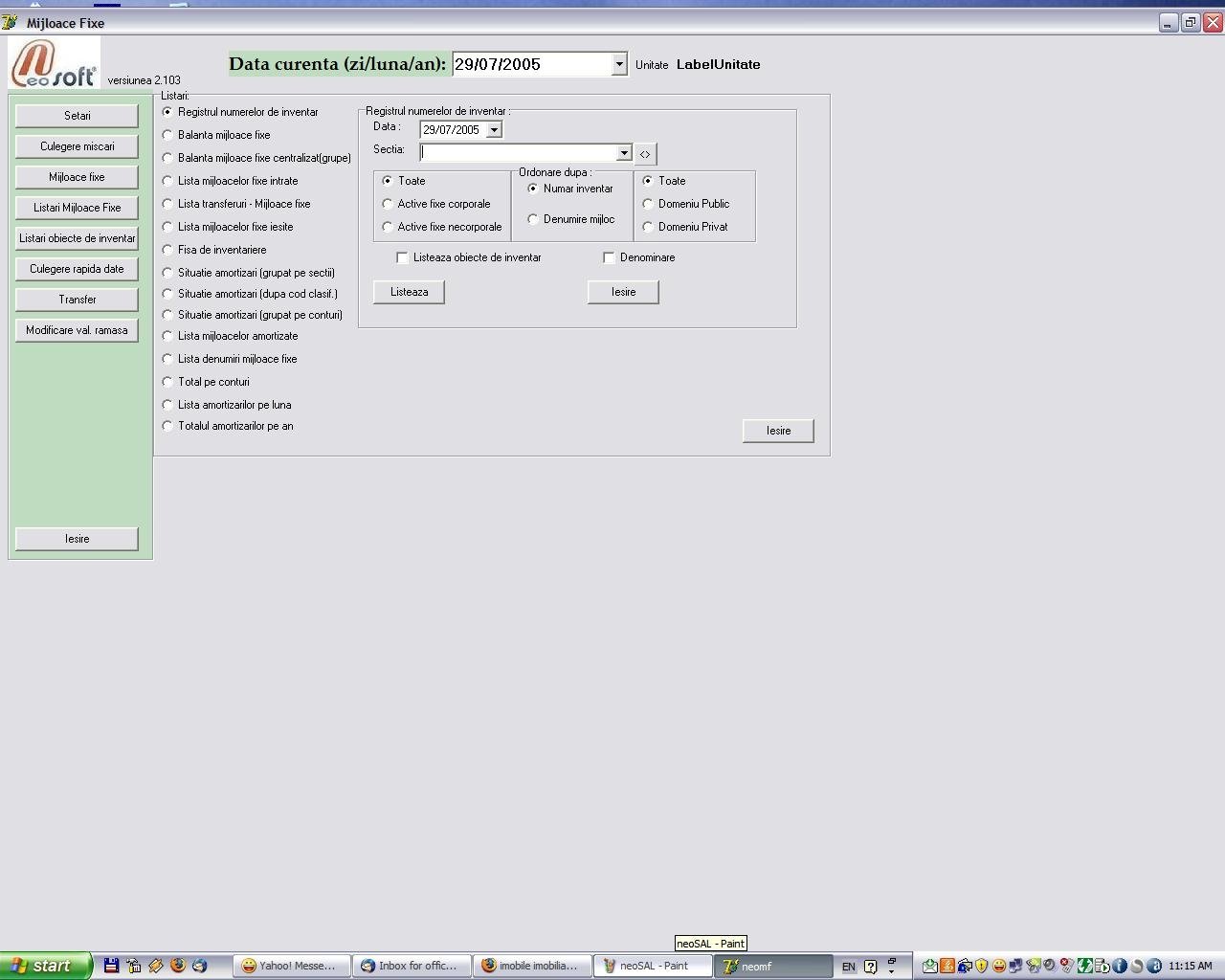Switch to the Yahoo! Messenger taskbar window

(x=293, y=966)
